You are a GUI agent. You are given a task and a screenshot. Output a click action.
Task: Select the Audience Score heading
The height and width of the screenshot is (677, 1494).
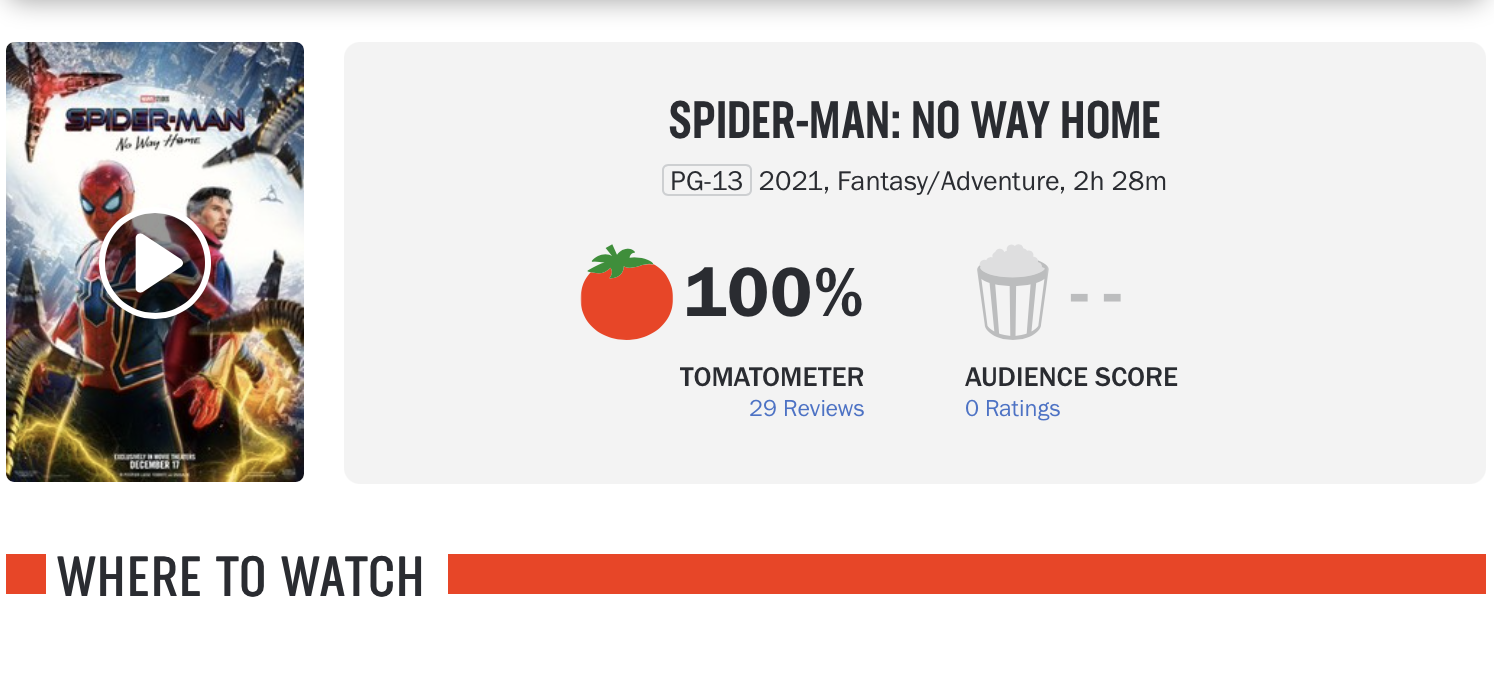tap(1070, 377)
